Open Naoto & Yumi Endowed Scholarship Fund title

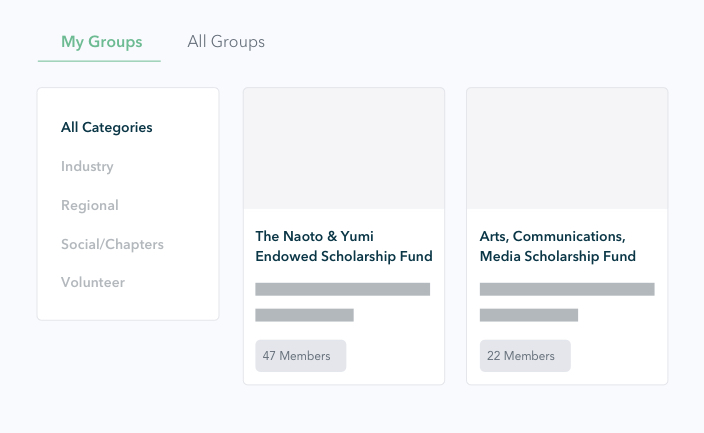click(x=344, y=246)
